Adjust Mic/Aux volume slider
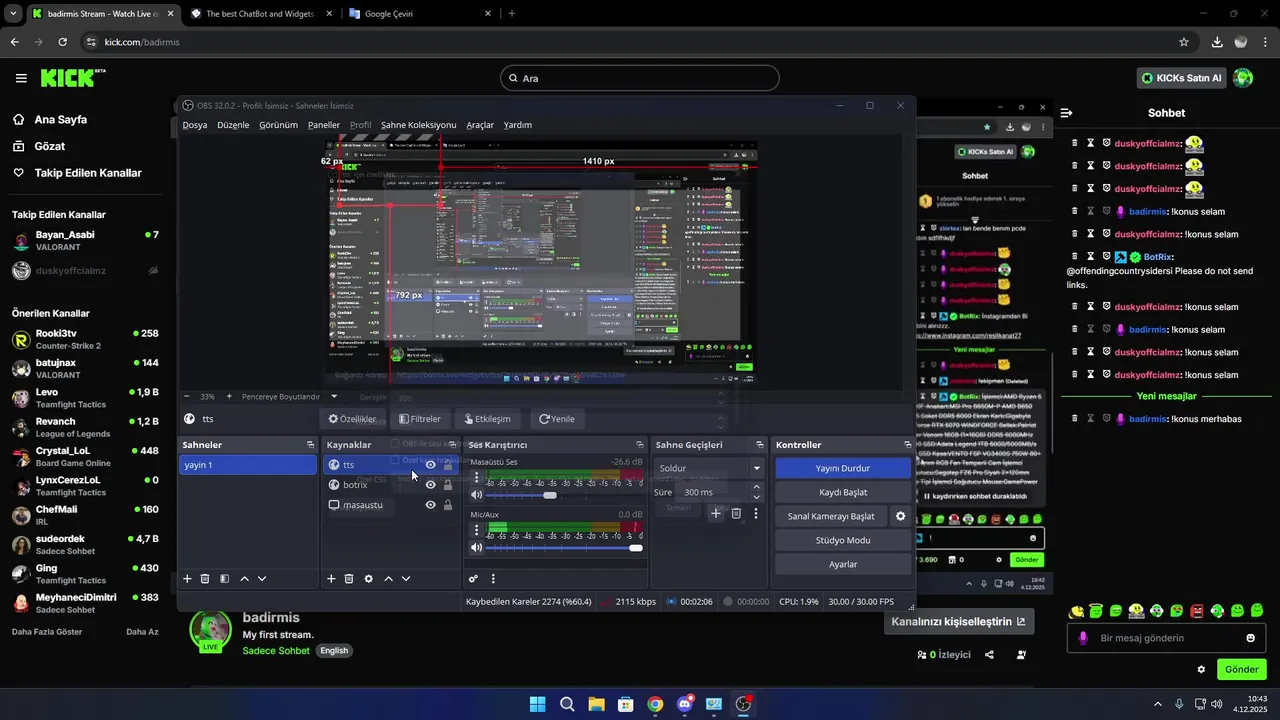Image resolution: width=1280 pixels, height=720 pixels. [565, 548]
